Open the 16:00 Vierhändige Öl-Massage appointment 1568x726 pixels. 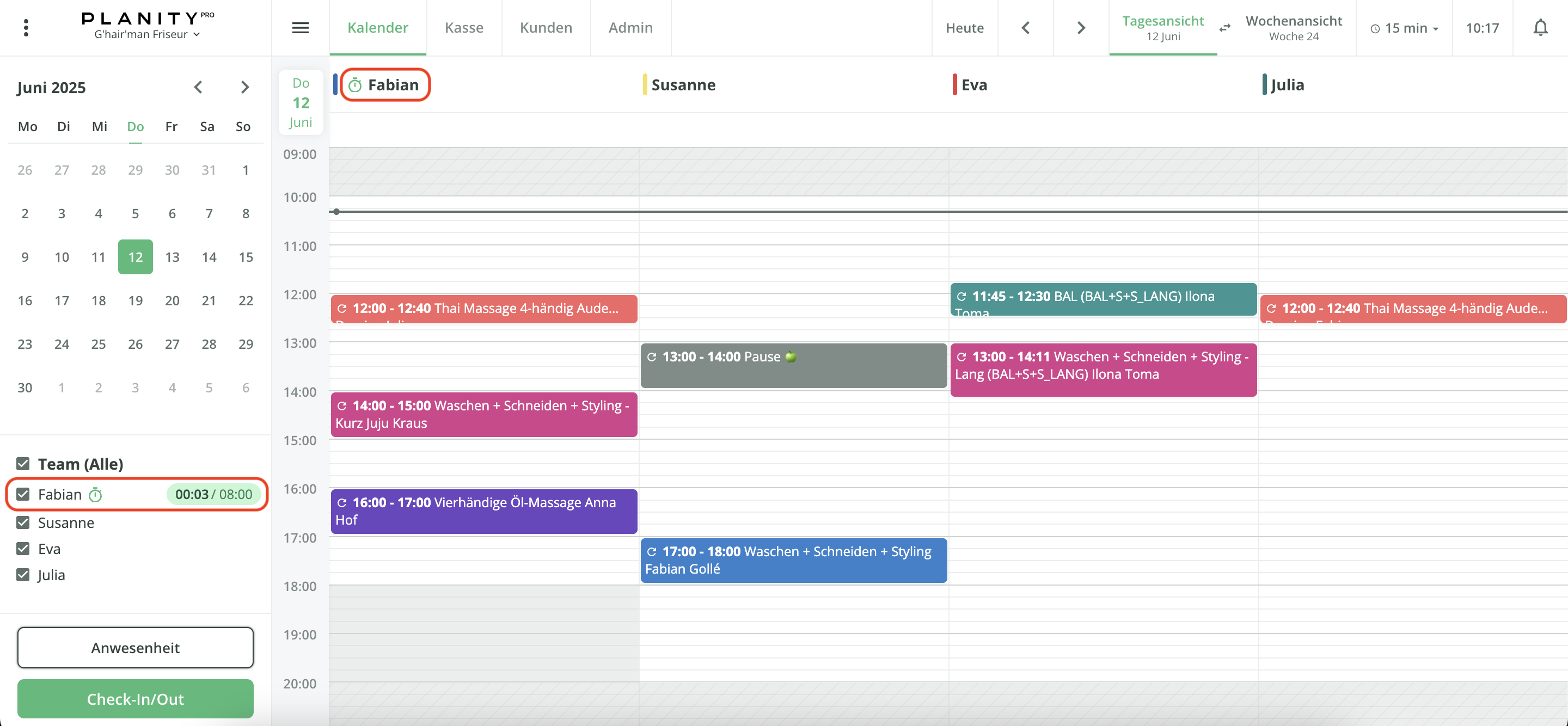(483, 511)
